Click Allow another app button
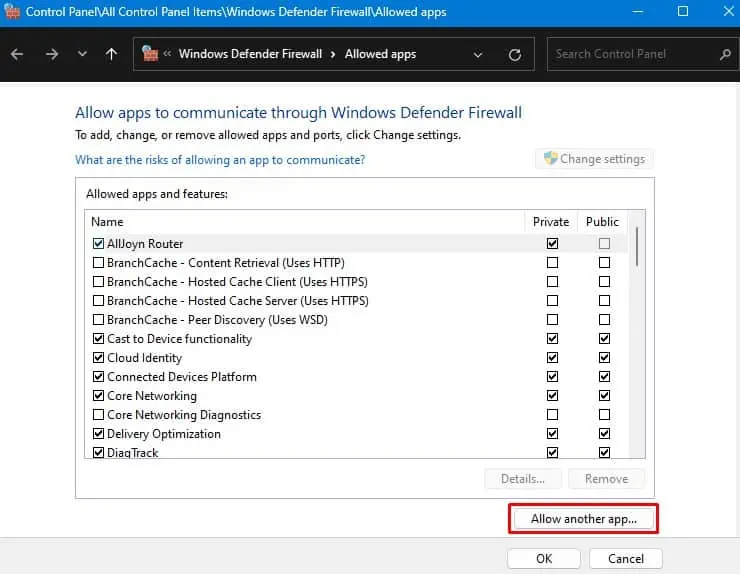740x574 pixels. coord(584,519)
